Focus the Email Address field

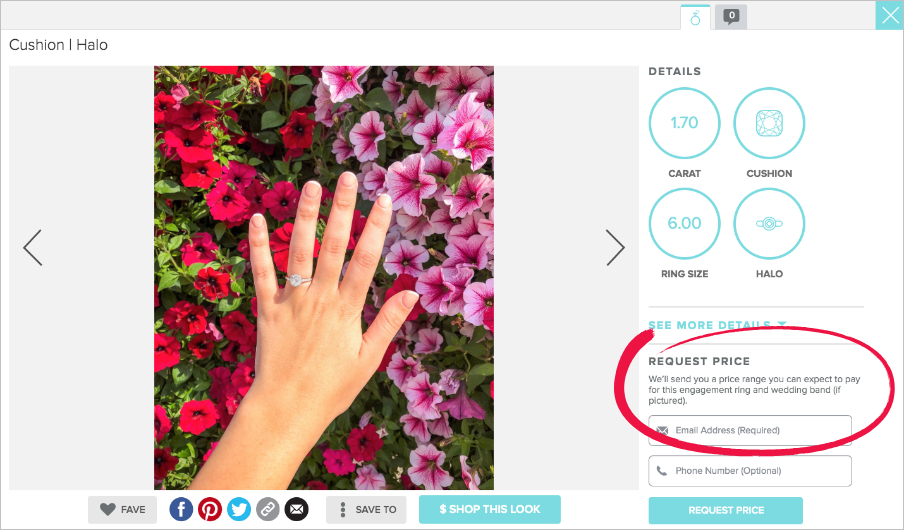click(x=749, y=430)
